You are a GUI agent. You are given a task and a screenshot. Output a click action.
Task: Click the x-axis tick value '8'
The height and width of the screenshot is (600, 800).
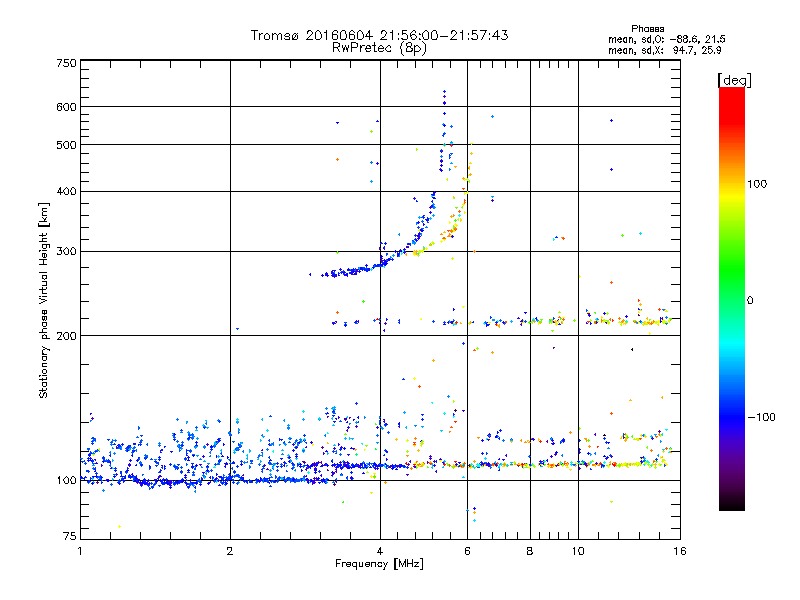(530, 551)
